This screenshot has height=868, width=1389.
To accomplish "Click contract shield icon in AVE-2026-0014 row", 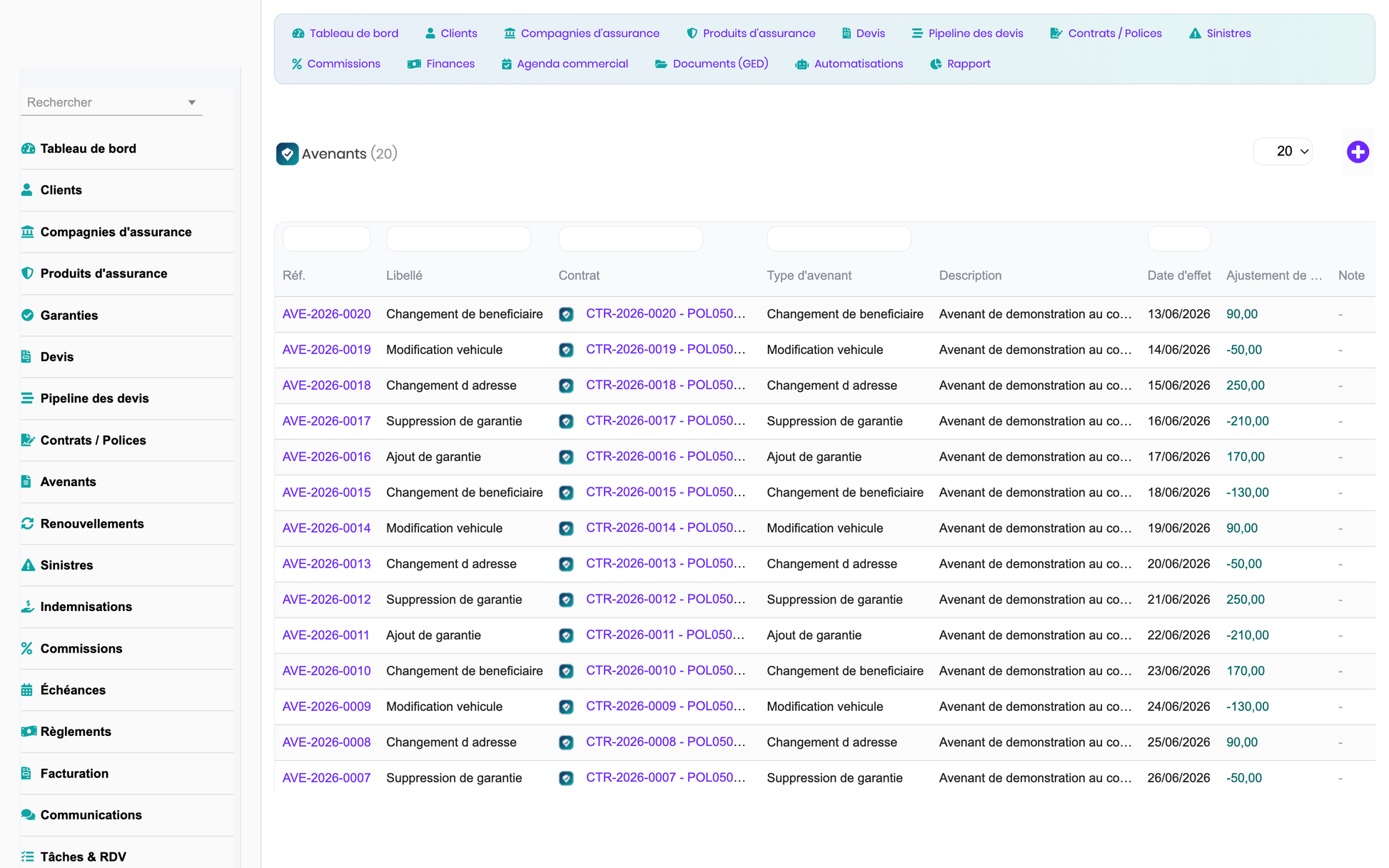I will pyautogui.click(x=566, y=528).
